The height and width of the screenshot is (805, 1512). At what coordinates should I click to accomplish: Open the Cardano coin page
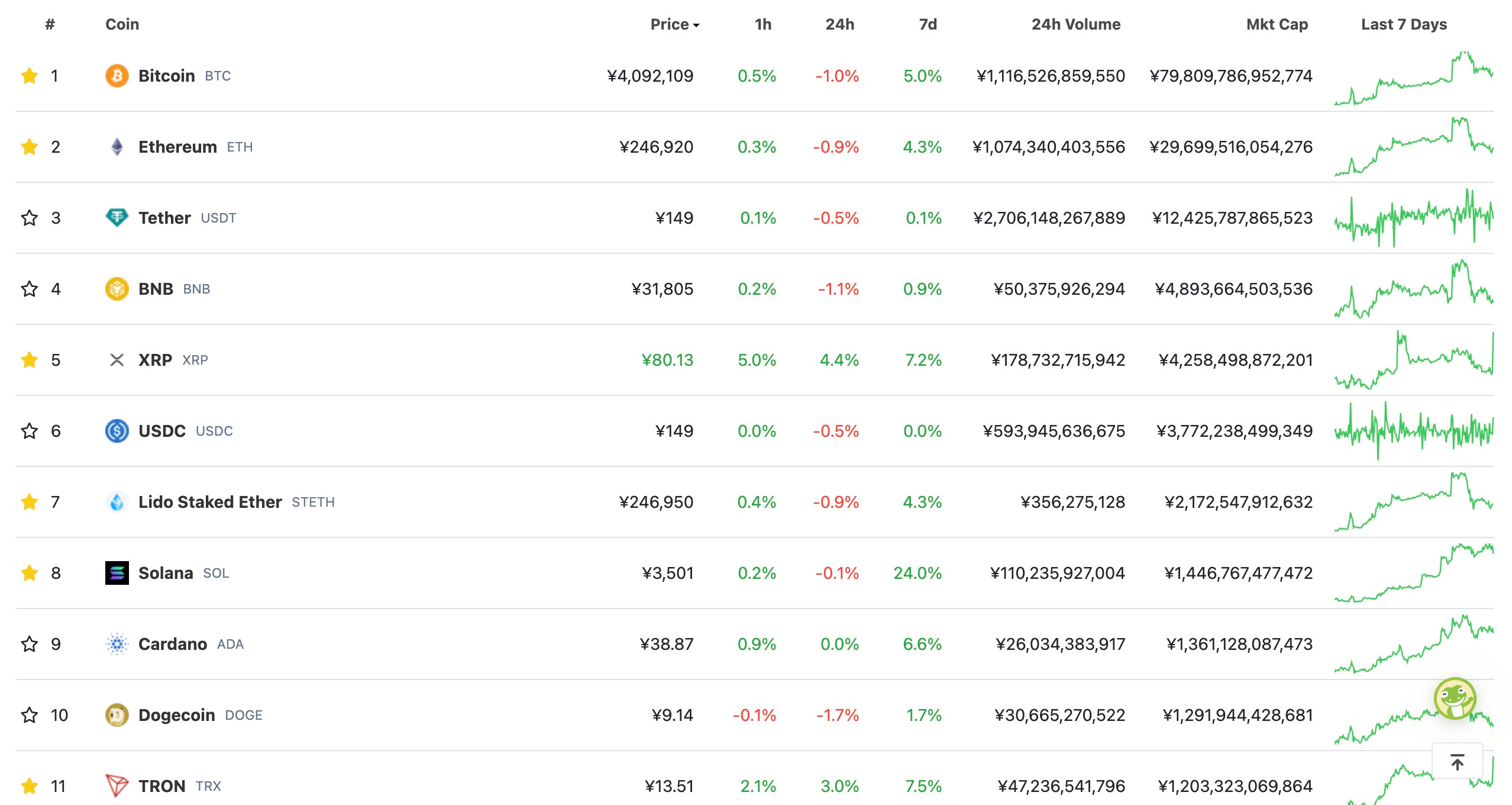pos(173,644)
